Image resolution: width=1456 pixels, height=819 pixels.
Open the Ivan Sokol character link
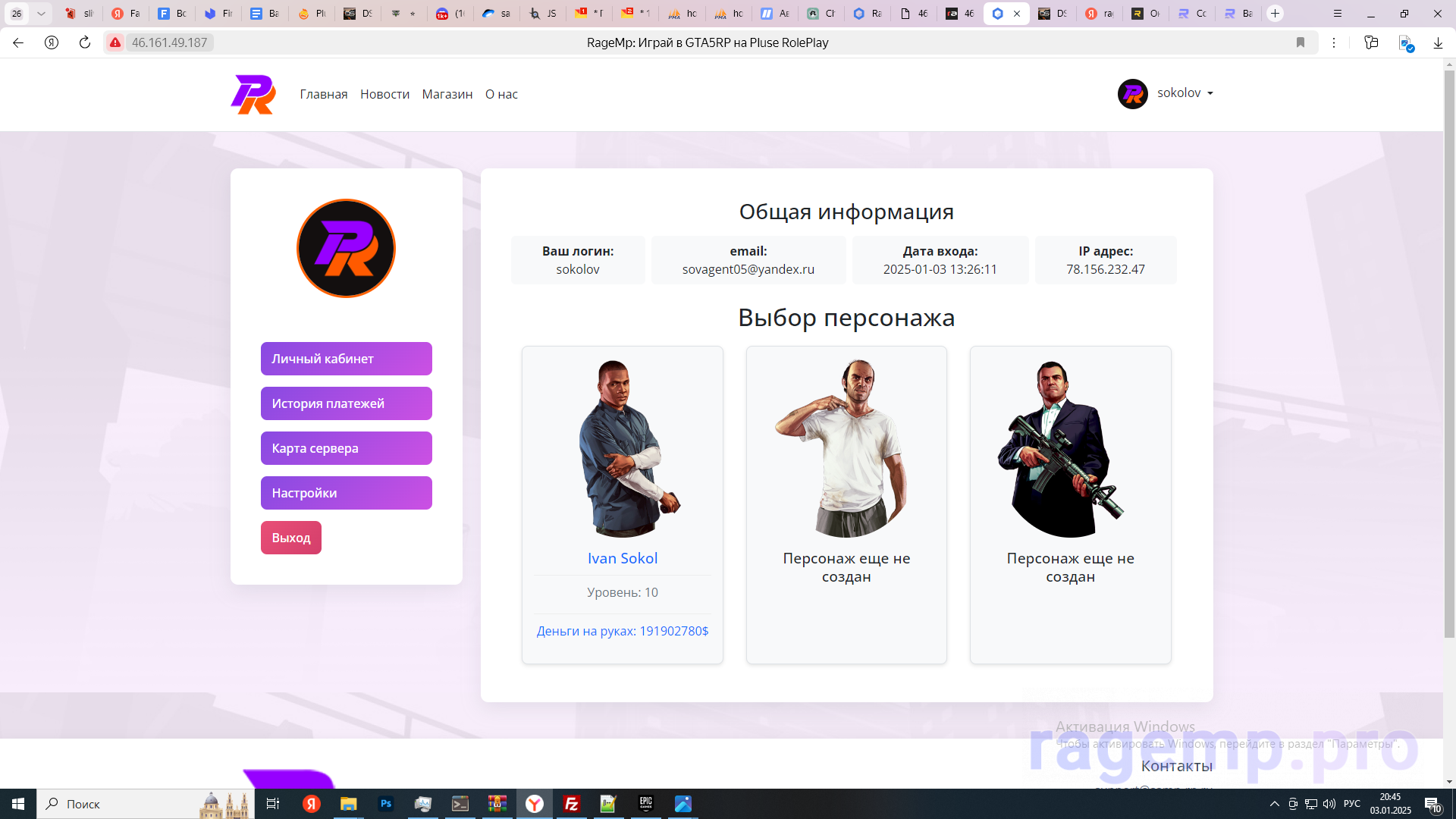point(623,558)
